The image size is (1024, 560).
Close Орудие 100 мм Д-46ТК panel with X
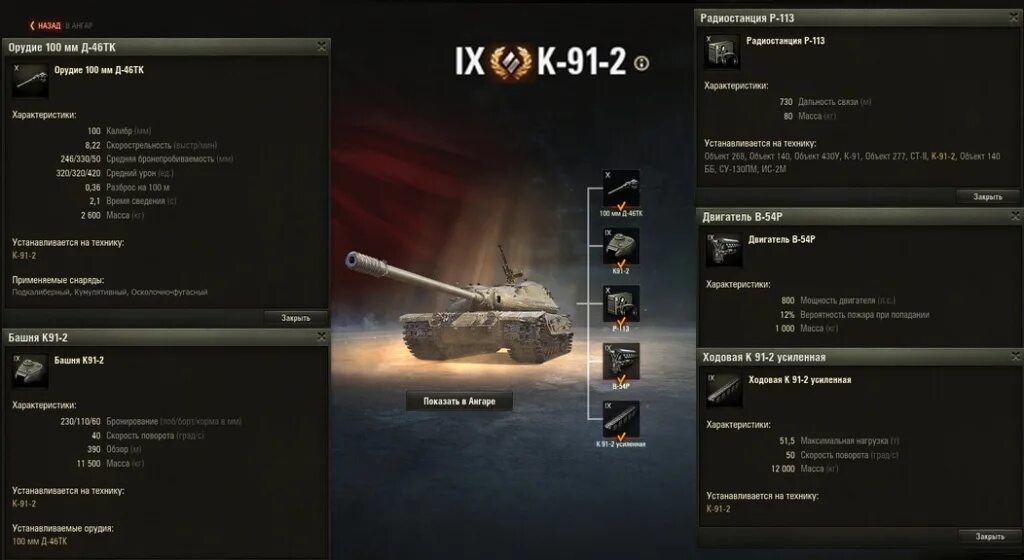tap(321, 46)
